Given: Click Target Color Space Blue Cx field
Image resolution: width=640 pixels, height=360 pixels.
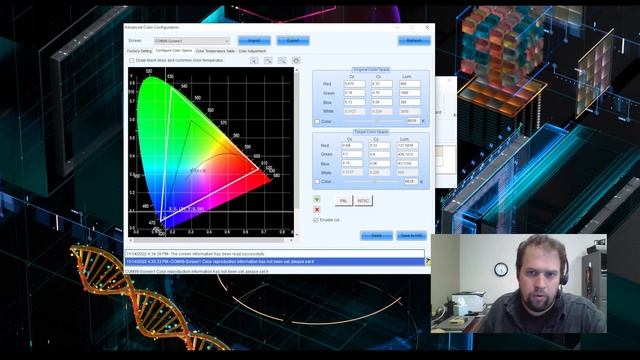Looking at the screenshot, I should (x=352, y=163).
